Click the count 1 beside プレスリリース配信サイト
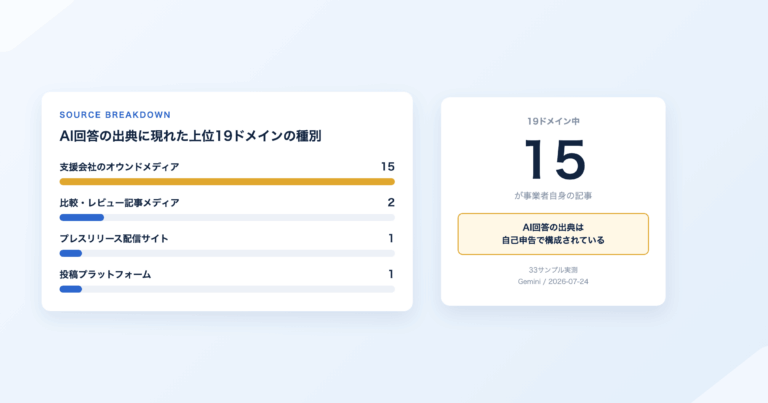 tap(391, 238)
